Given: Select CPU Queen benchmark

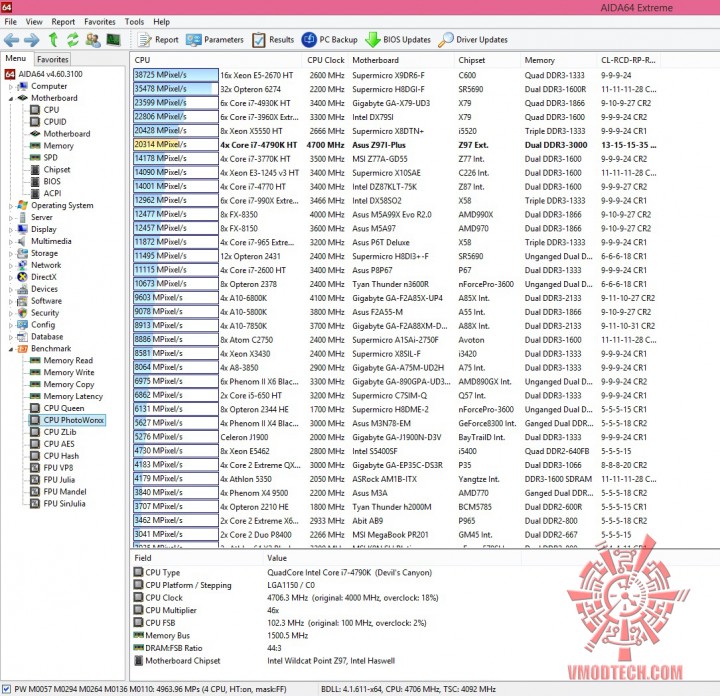Looking at the screenshot, I should [x=57, y=408].
